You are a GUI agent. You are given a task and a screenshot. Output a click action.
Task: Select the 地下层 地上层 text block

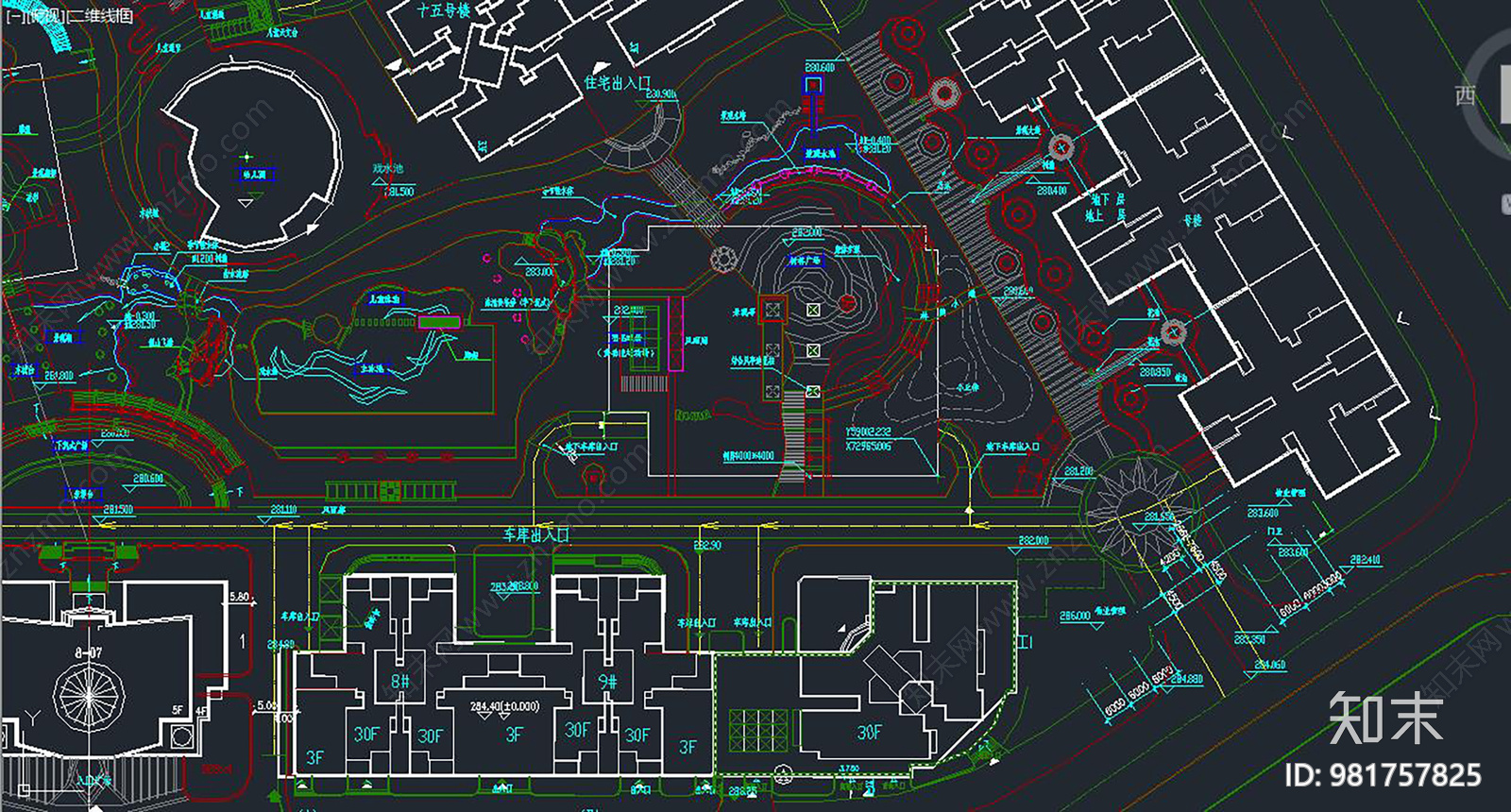click(x=1105, y=207)
